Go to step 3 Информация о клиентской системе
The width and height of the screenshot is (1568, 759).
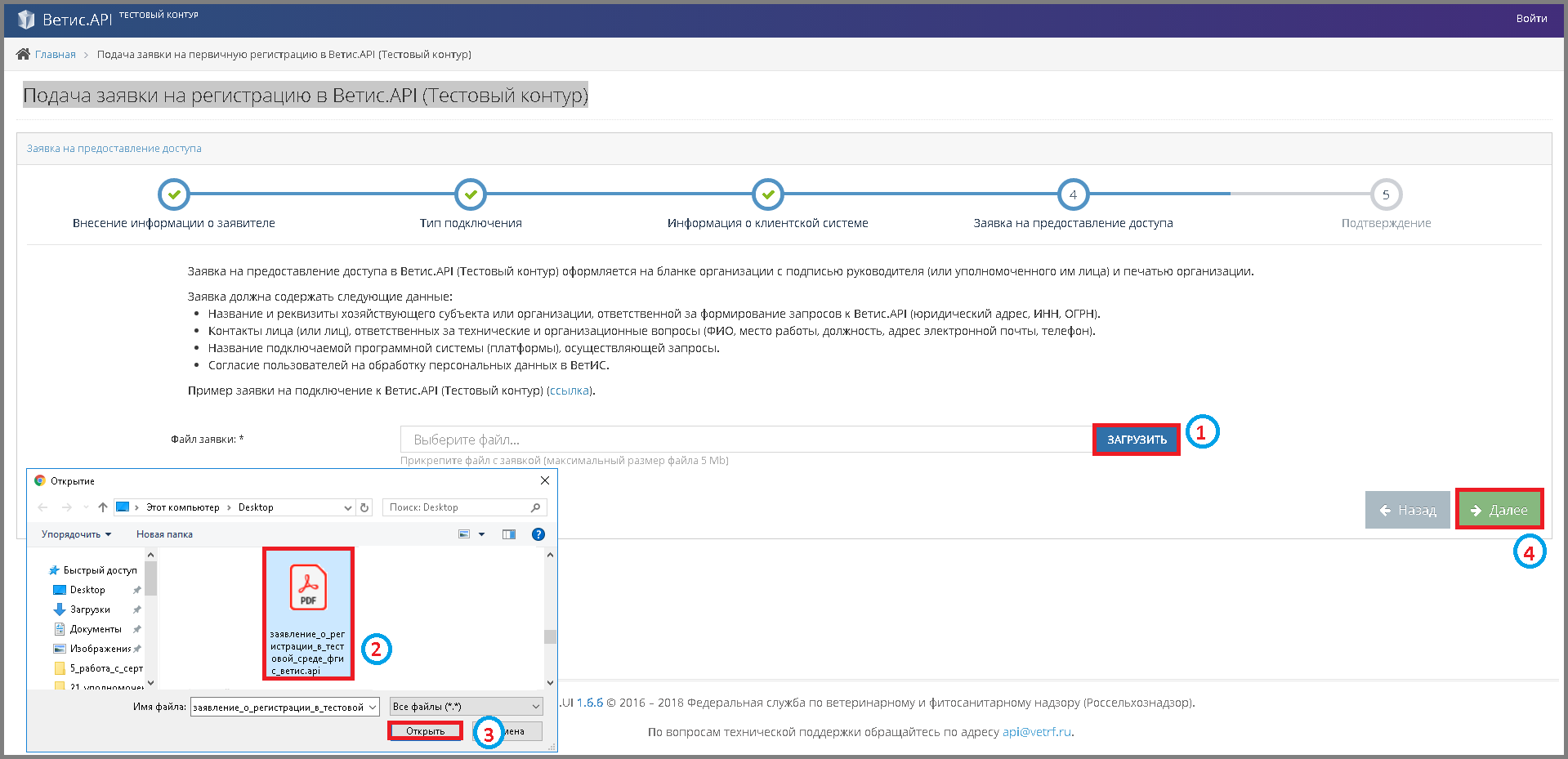point(768,194)
